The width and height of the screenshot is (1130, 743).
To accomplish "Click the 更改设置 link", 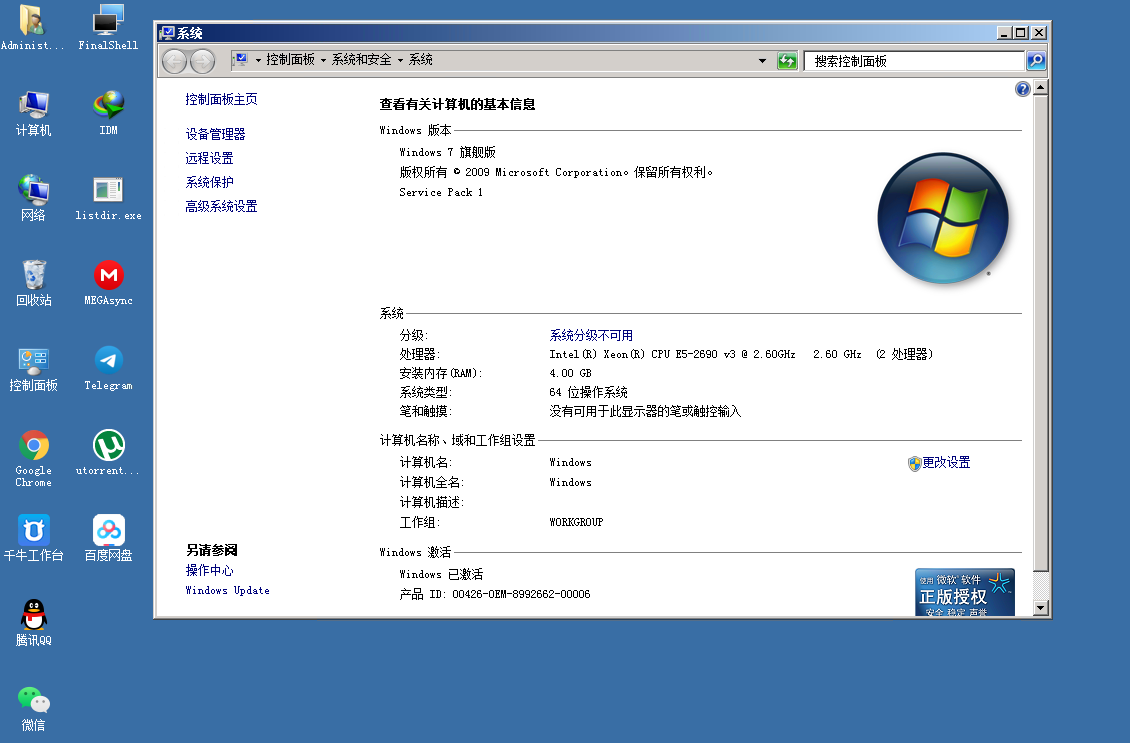I will pyautogui.click(x=945, y=463).
